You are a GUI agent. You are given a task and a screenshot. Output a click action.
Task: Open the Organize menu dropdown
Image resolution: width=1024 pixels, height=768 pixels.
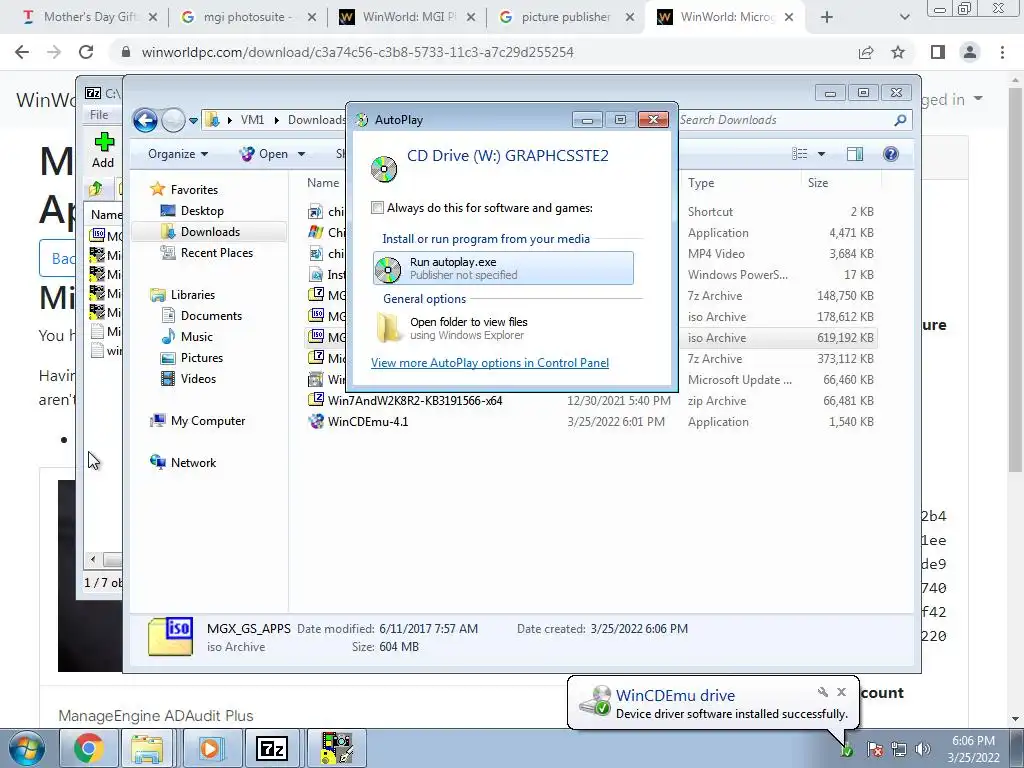pyautogui.click(x=178, y=153)
